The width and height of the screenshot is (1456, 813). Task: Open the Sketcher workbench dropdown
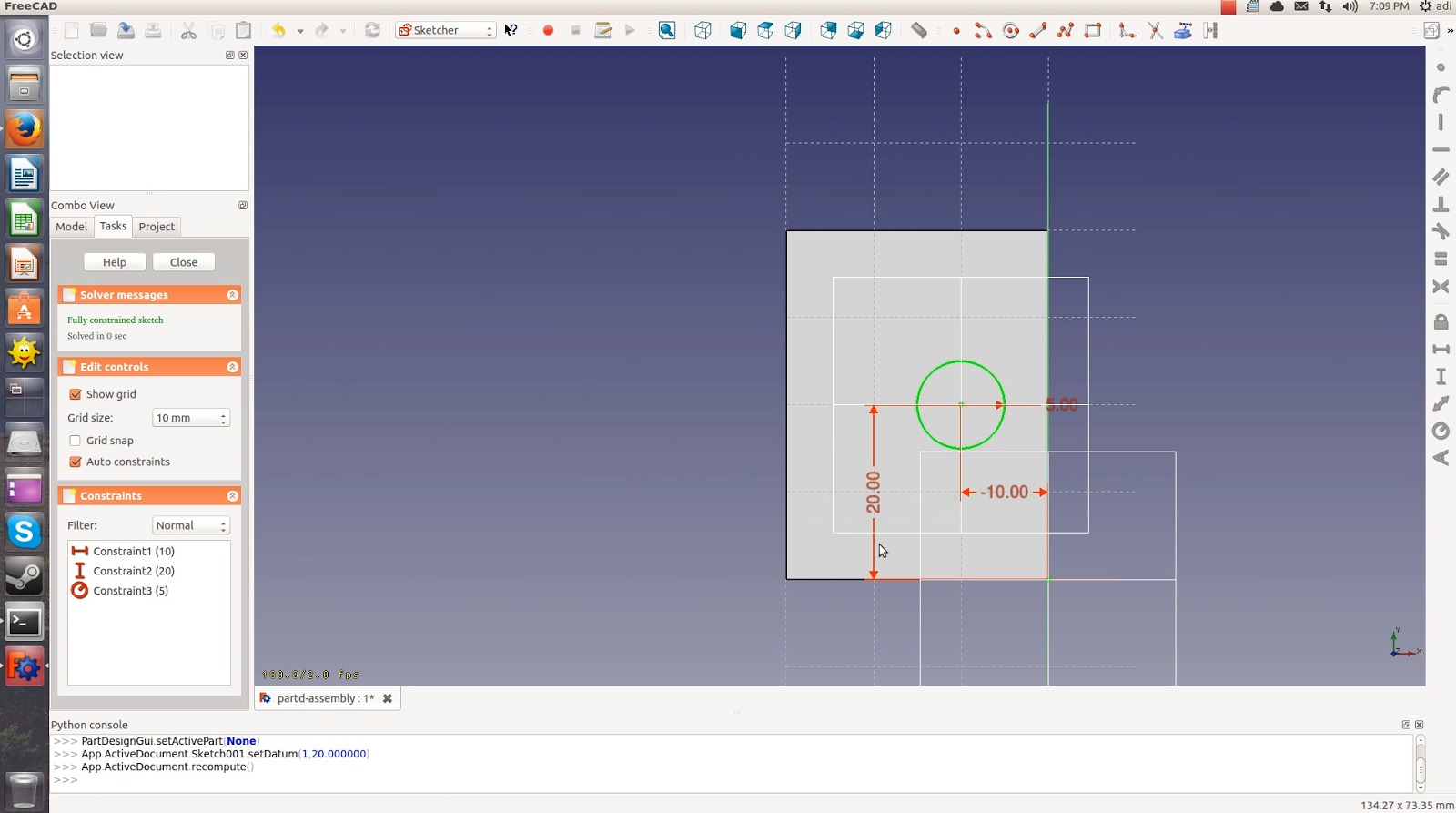click(446, 30)
